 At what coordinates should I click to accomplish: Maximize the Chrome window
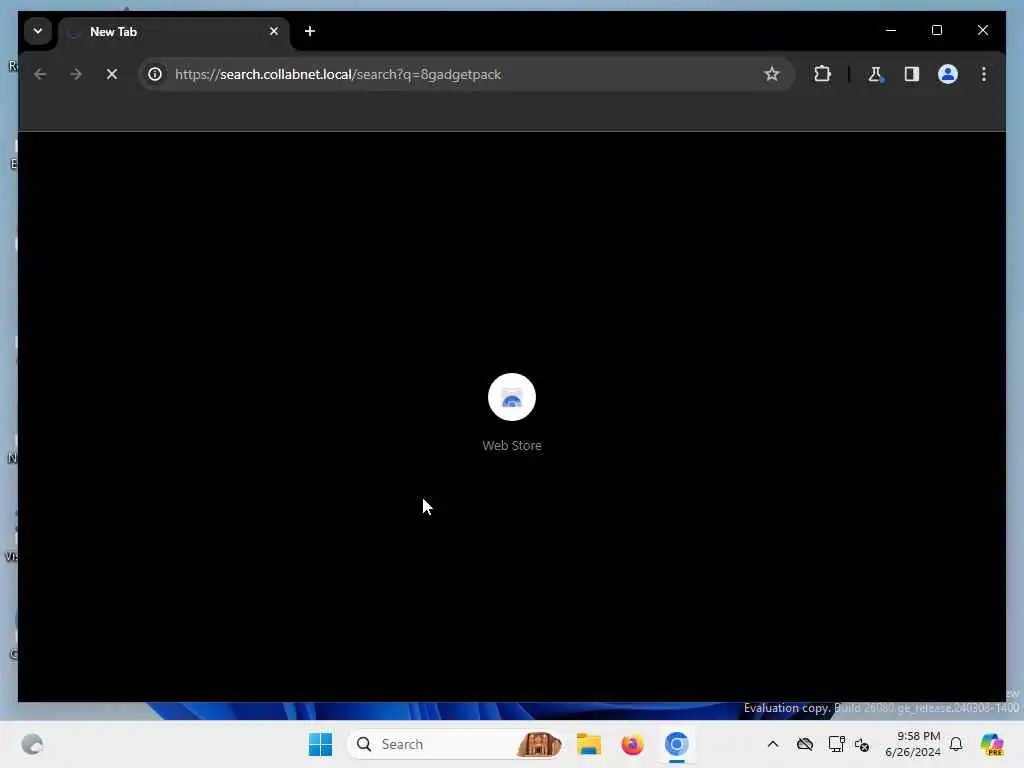936,31
